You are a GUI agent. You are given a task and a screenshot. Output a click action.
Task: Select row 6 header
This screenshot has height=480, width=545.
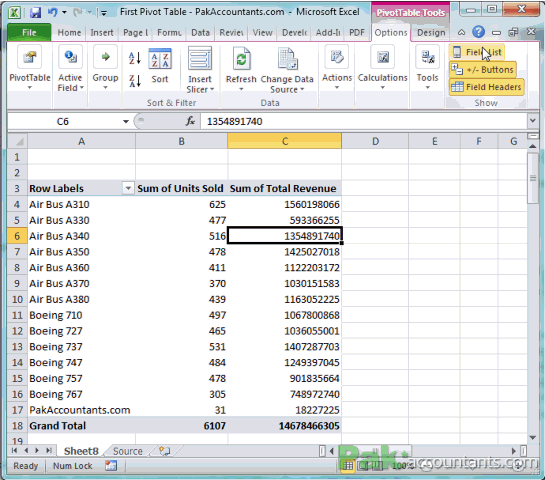point(17,236)
